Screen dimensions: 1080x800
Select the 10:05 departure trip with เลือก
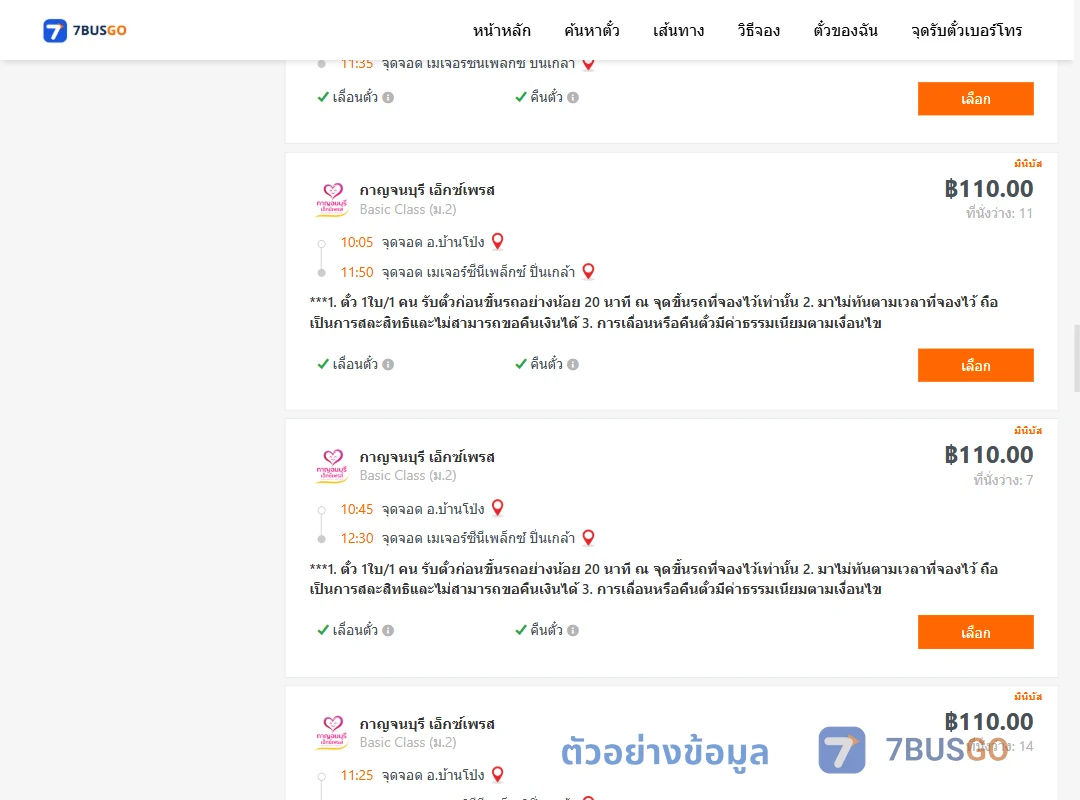[x=975, y=365]
